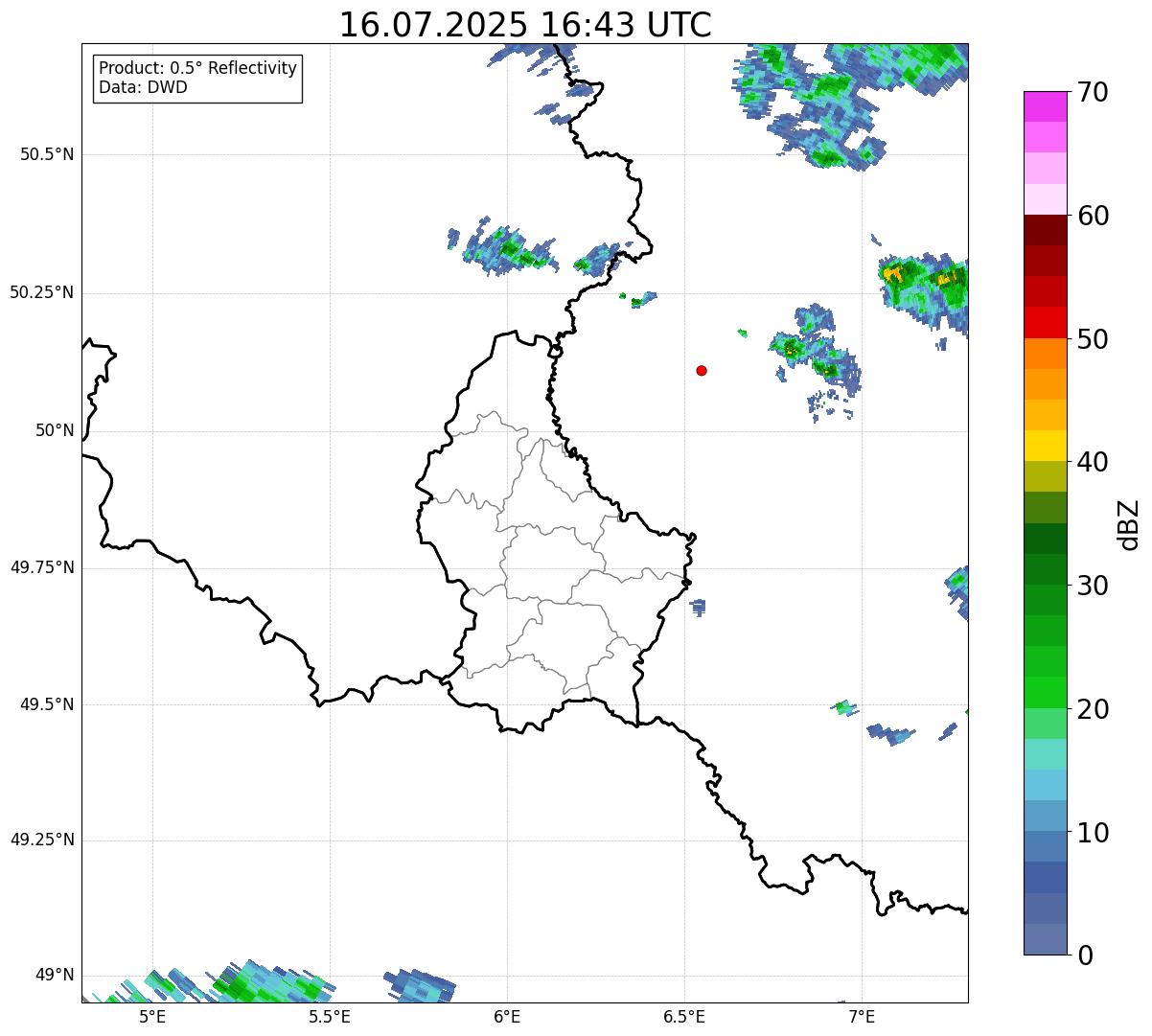1152x1036 pixels.
Task: Click the "Data: DWD" legend line
Action: (x=144, y=87)
